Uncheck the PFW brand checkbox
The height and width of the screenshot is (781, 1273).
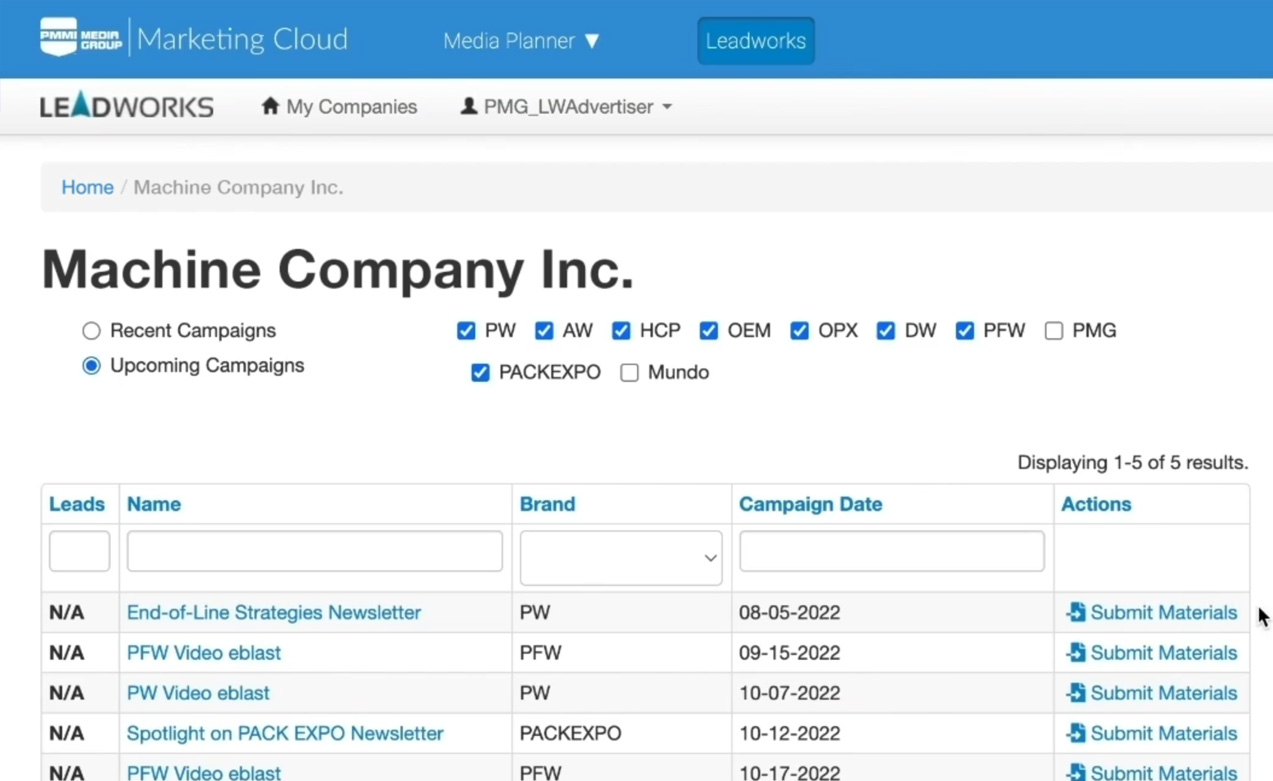965,330
